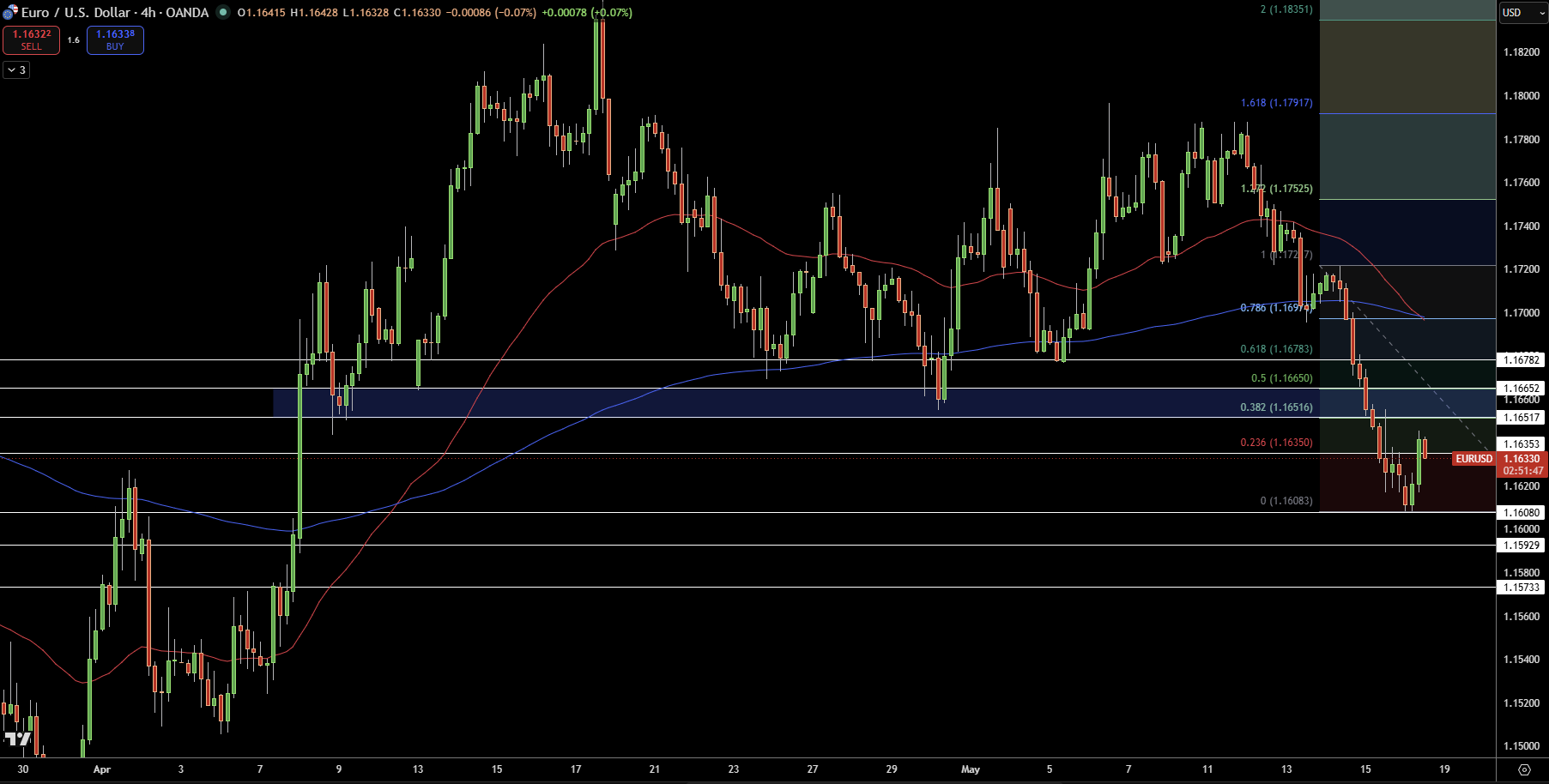Click Fib level 0 (1.16083) label

tap(1286, 501)
